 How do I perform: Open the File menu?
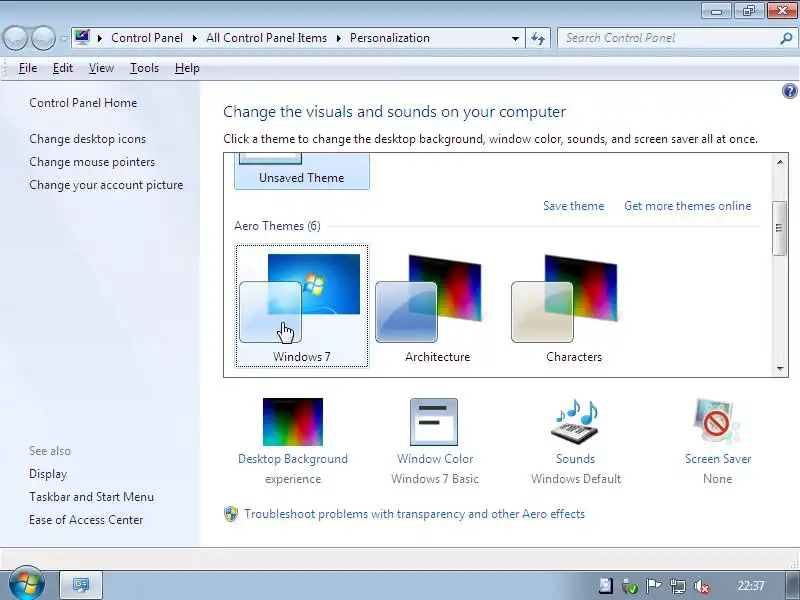28,68
